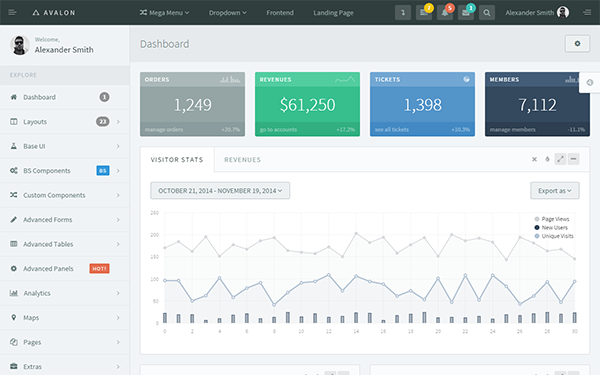Open tasks list icon with yellow badge
This screenshot has height=375, width=600.
(x=424, y=13)
